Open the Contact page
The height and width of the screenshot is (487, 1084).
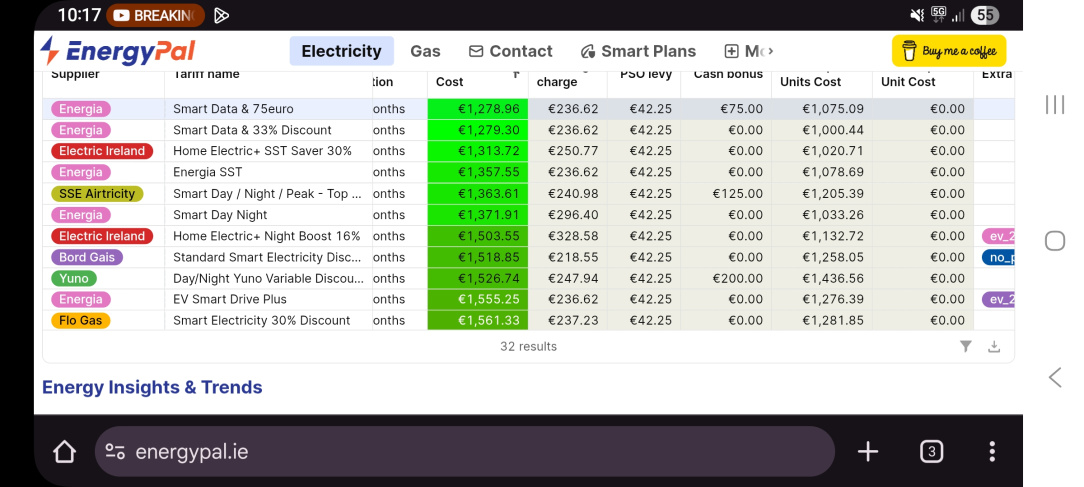coord(510,51)
